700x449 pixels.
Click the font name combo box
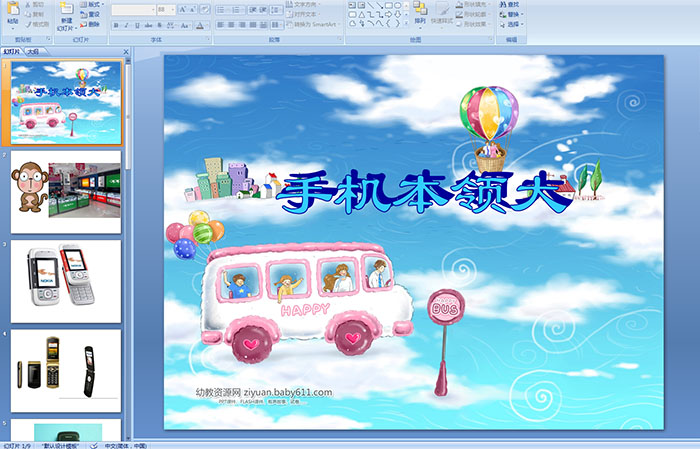pos(133,10)
